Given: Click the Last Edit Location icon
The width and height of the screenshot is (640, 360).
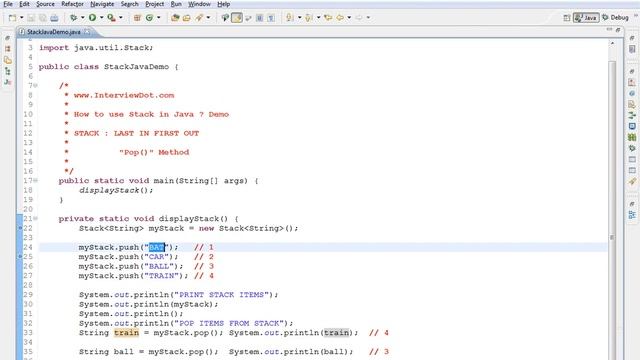Looking at the screenshot, I should (328, 18).
